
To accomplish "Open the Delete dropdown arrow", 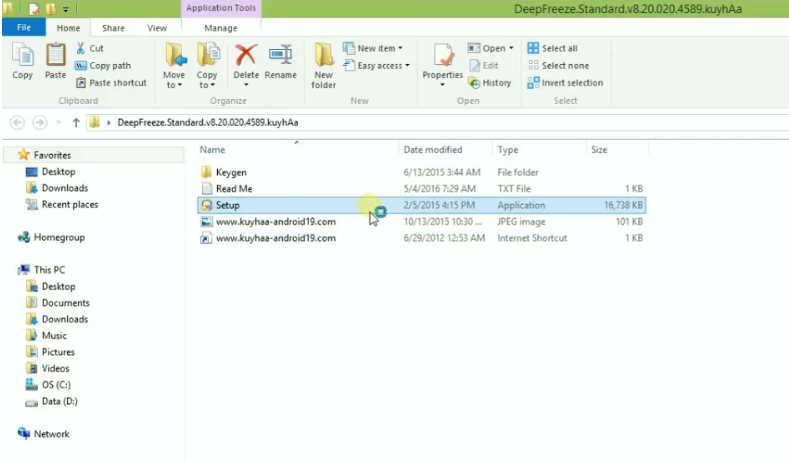I will pos(246,85).
